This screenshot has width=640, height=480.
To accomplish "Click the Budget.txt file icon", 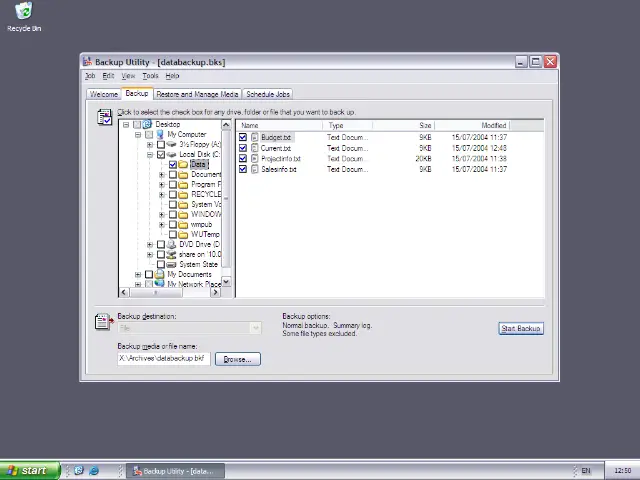I will 254,137.
